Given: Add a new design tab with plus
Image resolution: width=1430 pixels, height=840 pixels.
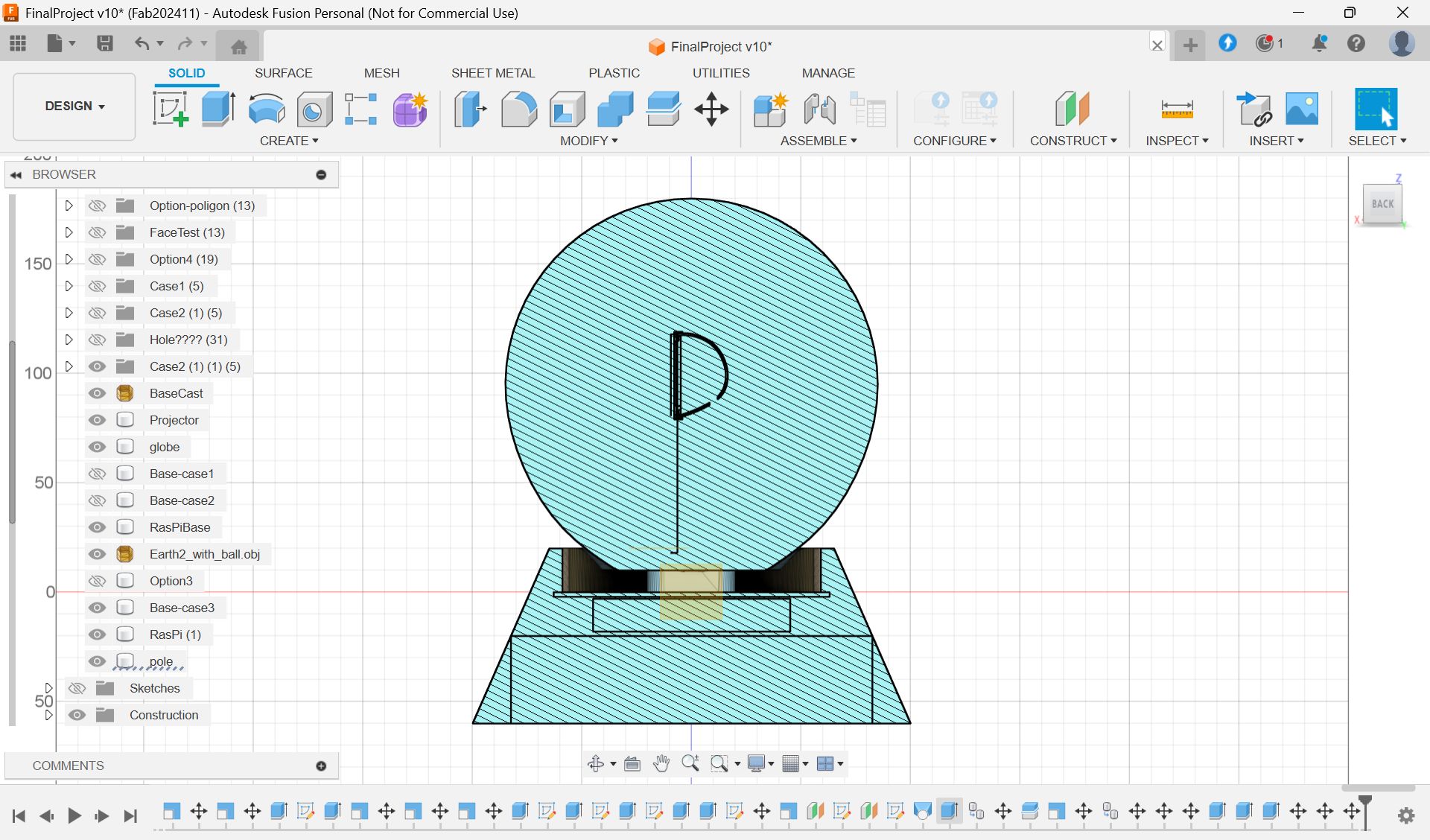Looking at the screenshot, I should pos(1190,45).
